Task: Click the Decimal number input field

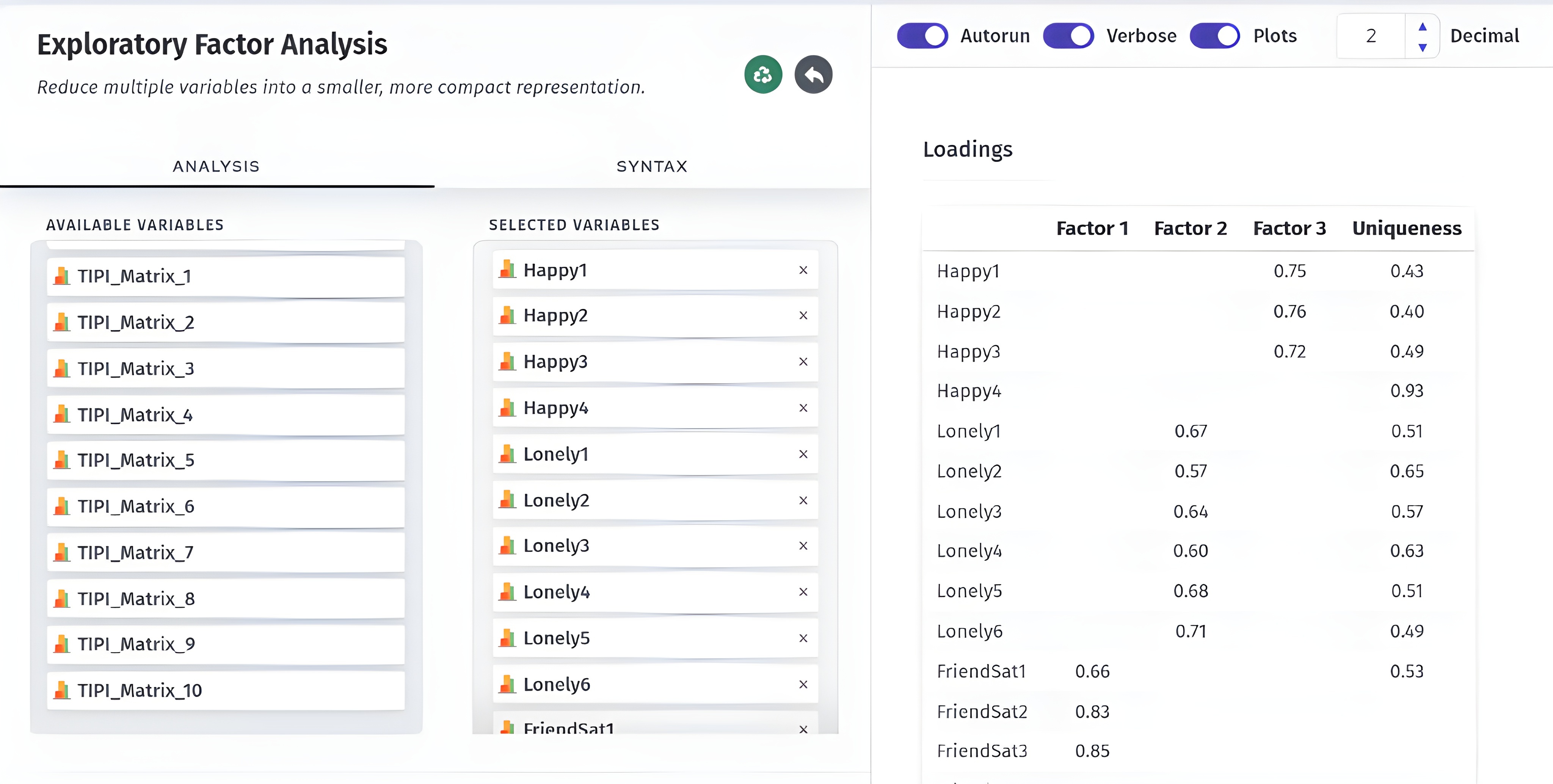Action: point(1371,36)
